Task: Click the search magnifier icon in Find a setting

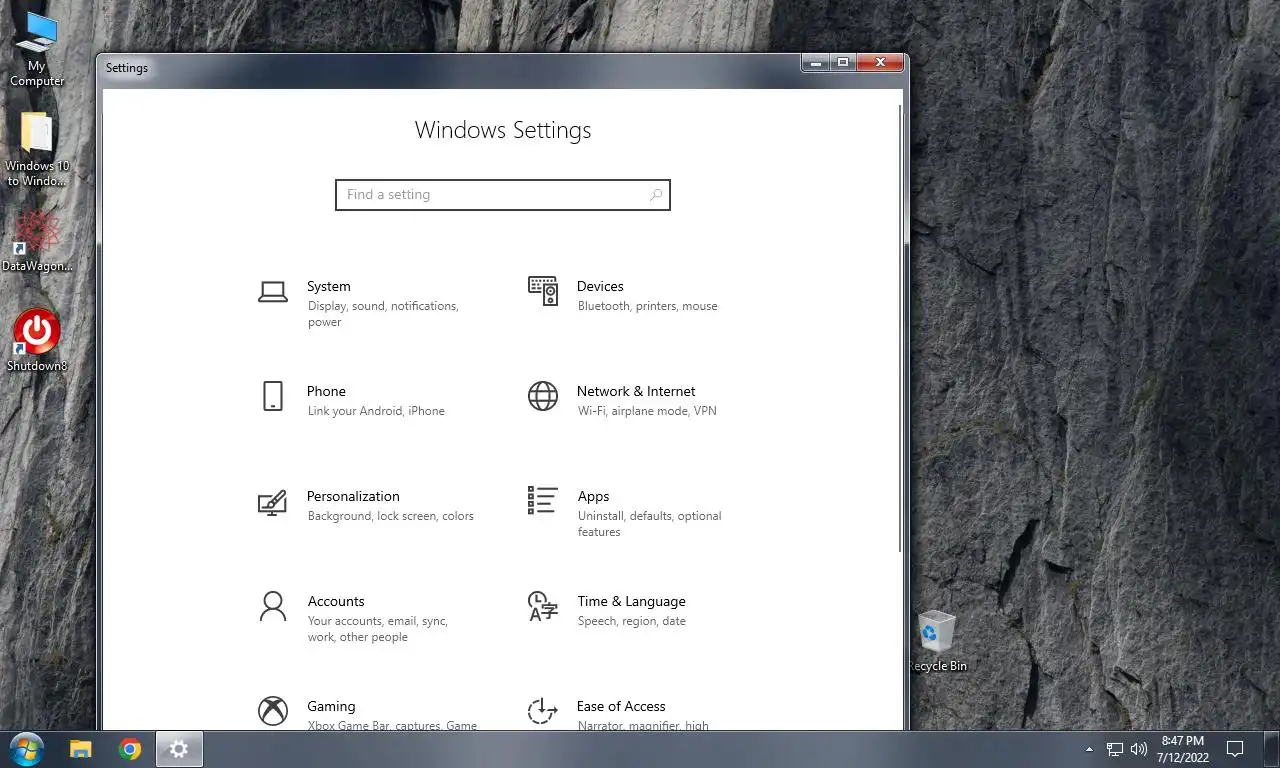Action: coord(655,195)
